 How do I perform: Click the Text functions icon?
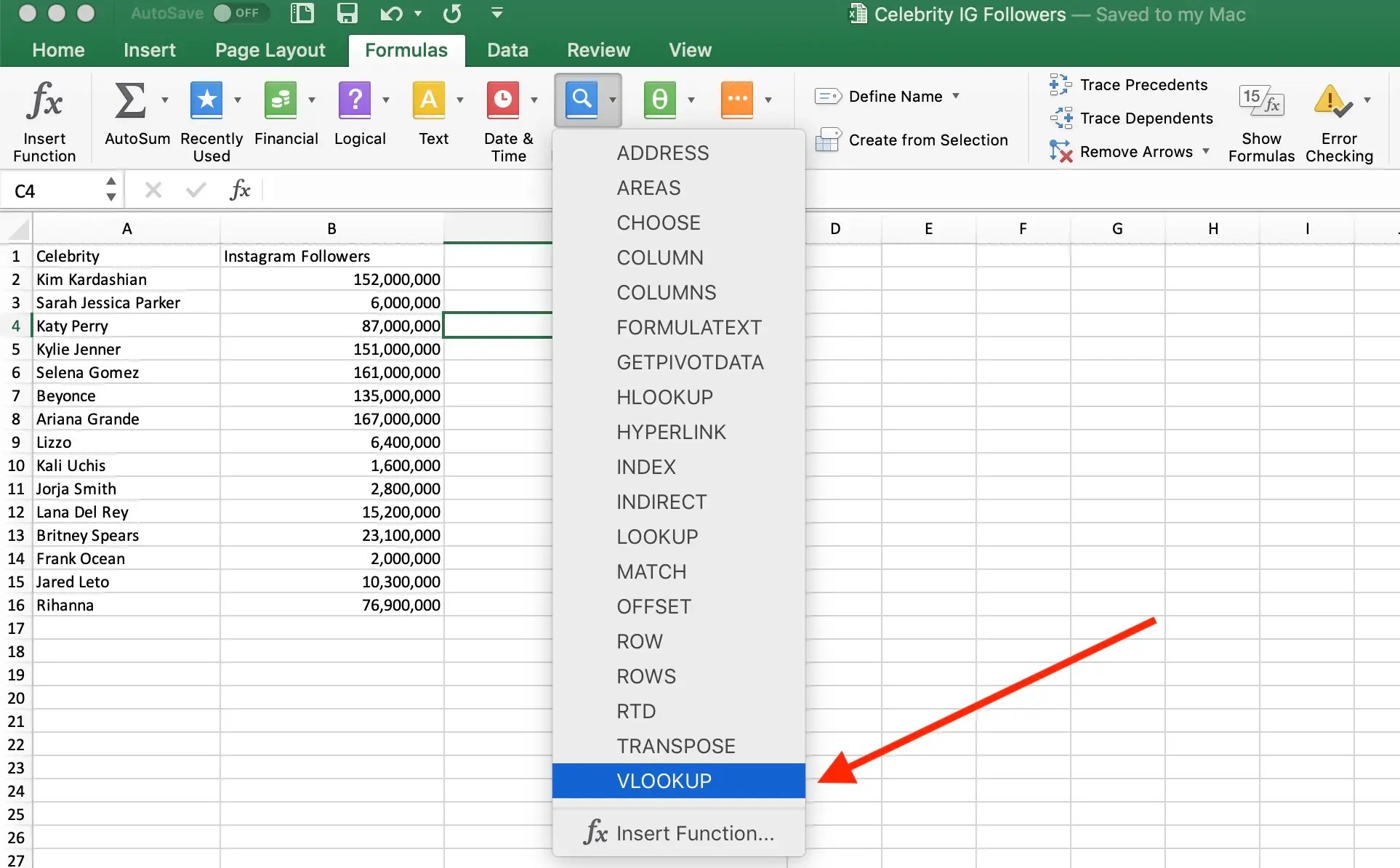tap(429, 100)
